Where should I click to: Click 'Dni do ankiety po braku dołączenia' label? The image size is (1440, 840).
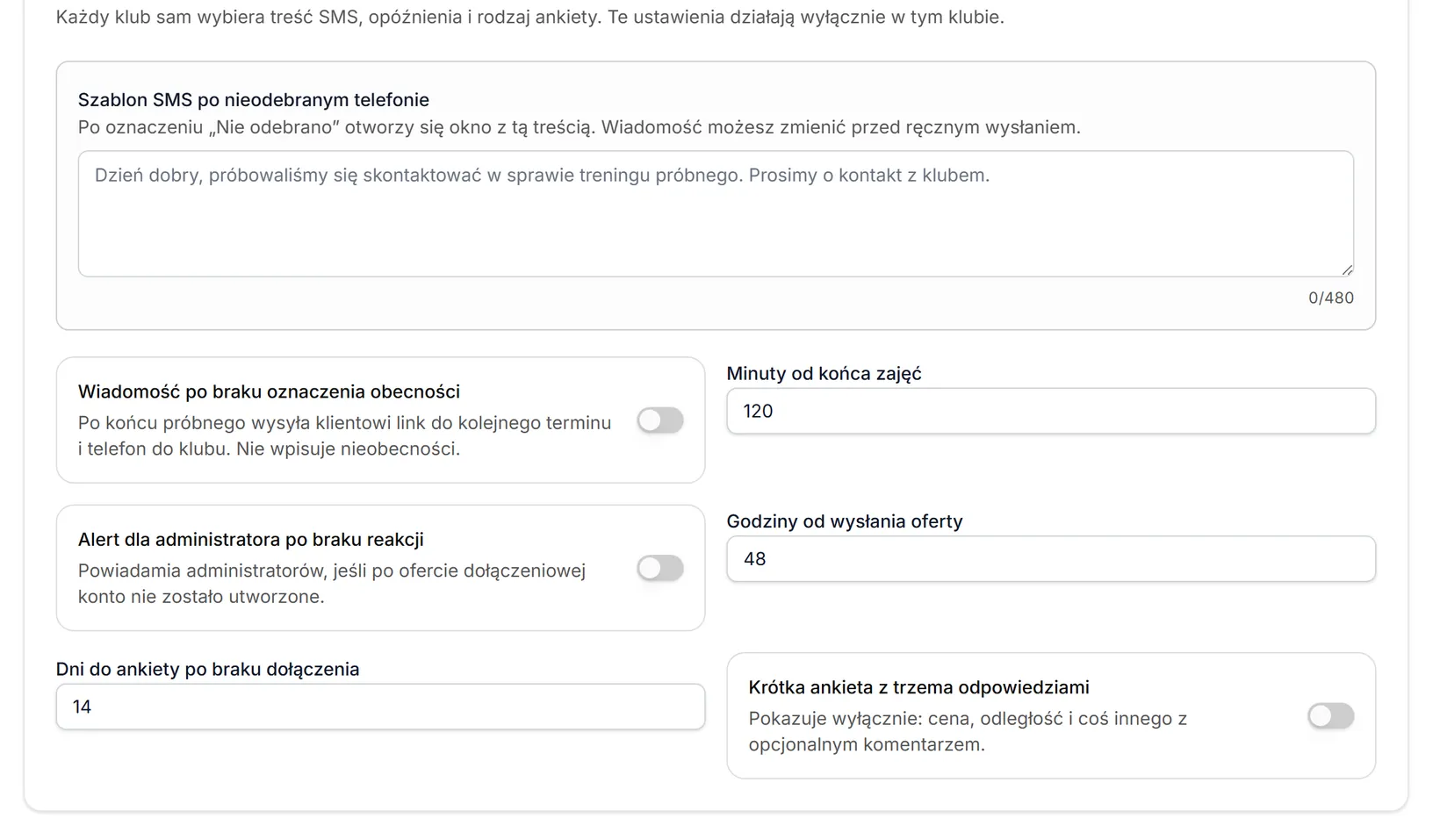coord(208,669)
